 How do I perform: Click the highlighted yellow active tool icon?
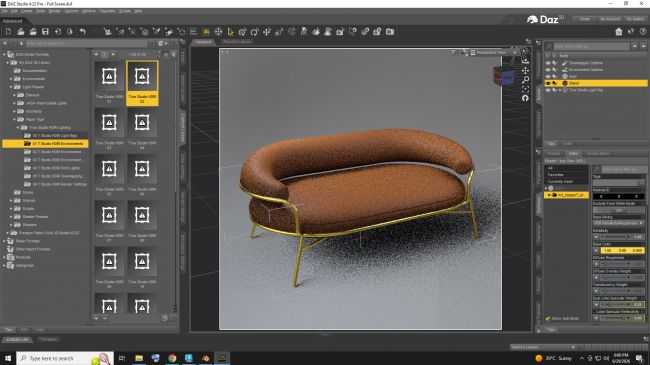point(206,32)
